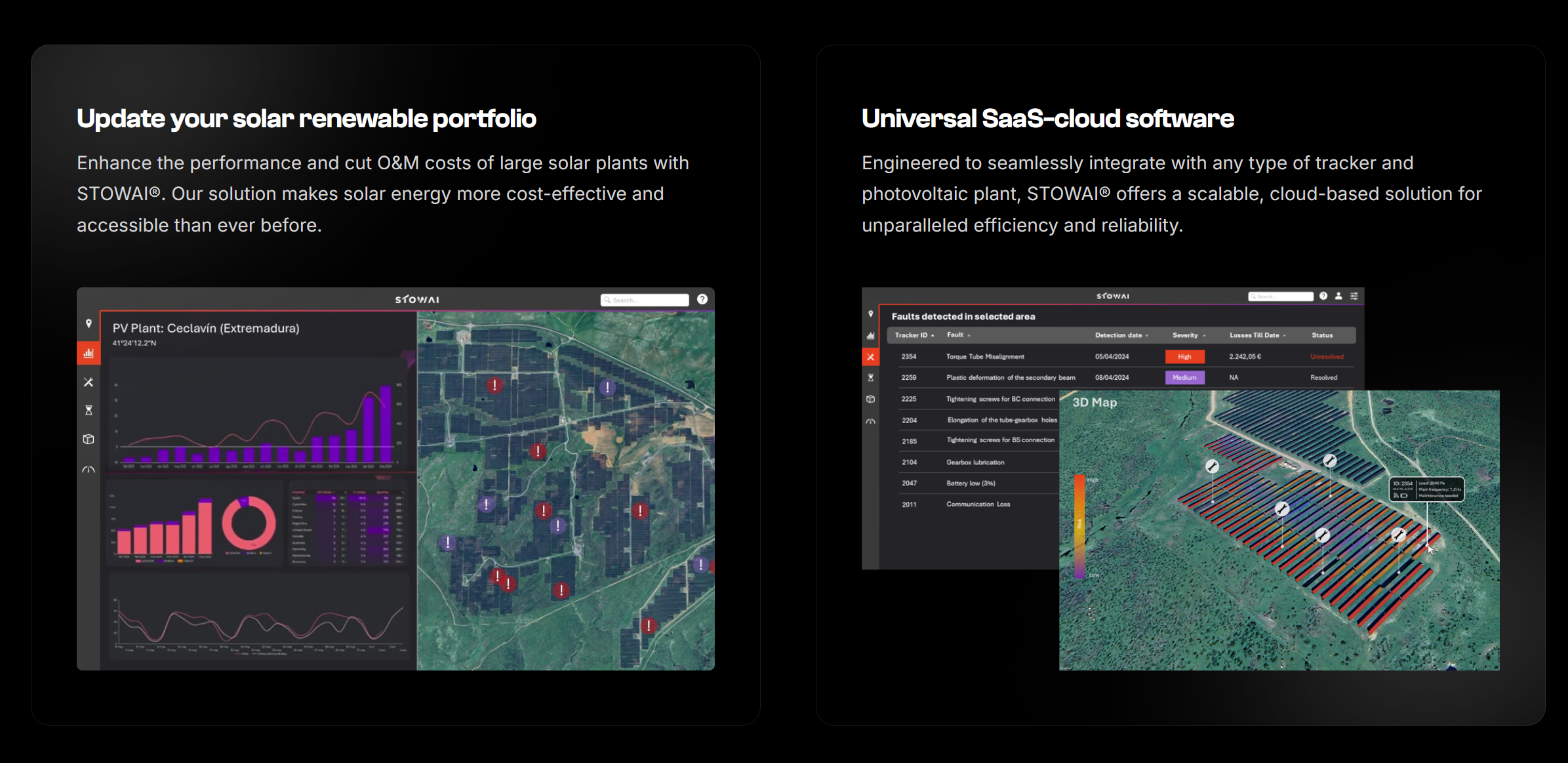The width and height of the screenshot is (1568, 763).
Task: Click the topmost wrench marker on the 3D Map
Action: pyautogui.click(x=1330, y=461)
